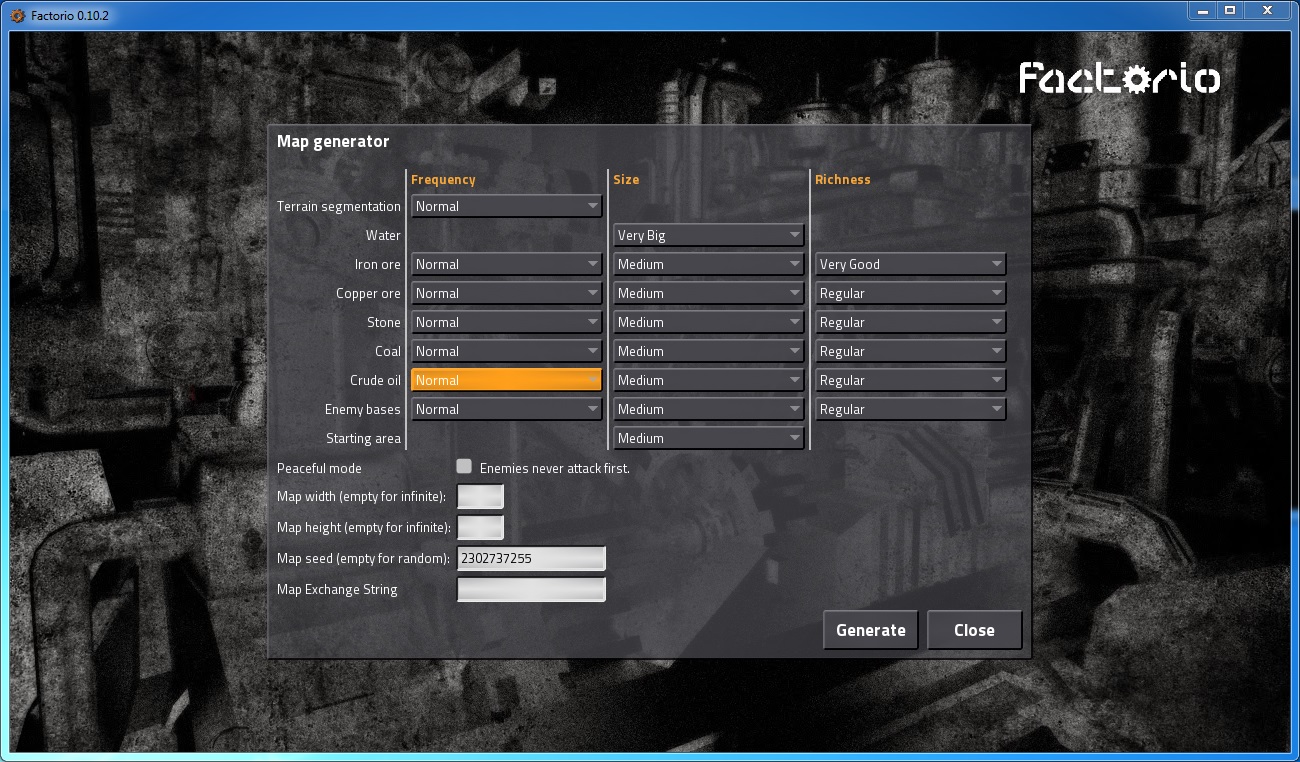Screen dimensions: 1300x762
Task: Click the Factorio icon in title bar
Action: (x=17, y=16)
